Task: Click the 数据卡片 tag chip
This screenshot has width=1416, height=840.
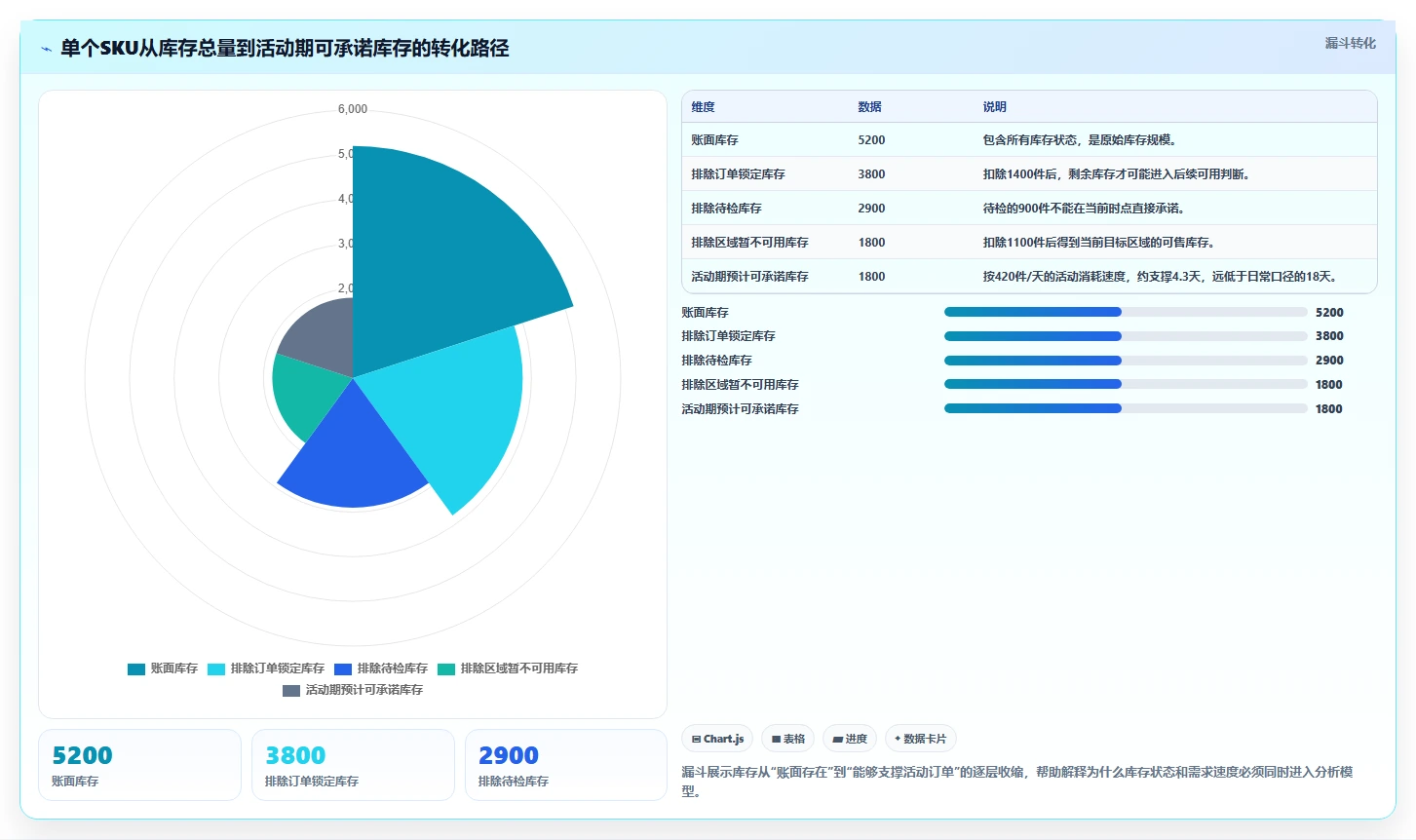Action: tap(920, 739)
